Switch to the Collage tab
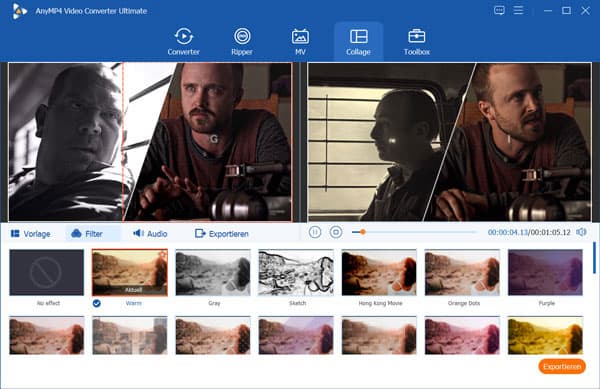Viewport: 600px width, 389px height. (359, 42)
